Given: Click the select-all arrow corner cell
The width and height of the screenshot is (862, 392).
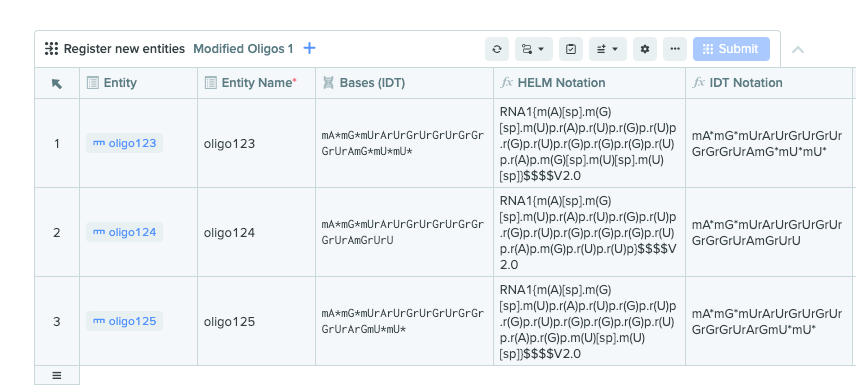Looking at the screenshot, I should coord(57,83).
